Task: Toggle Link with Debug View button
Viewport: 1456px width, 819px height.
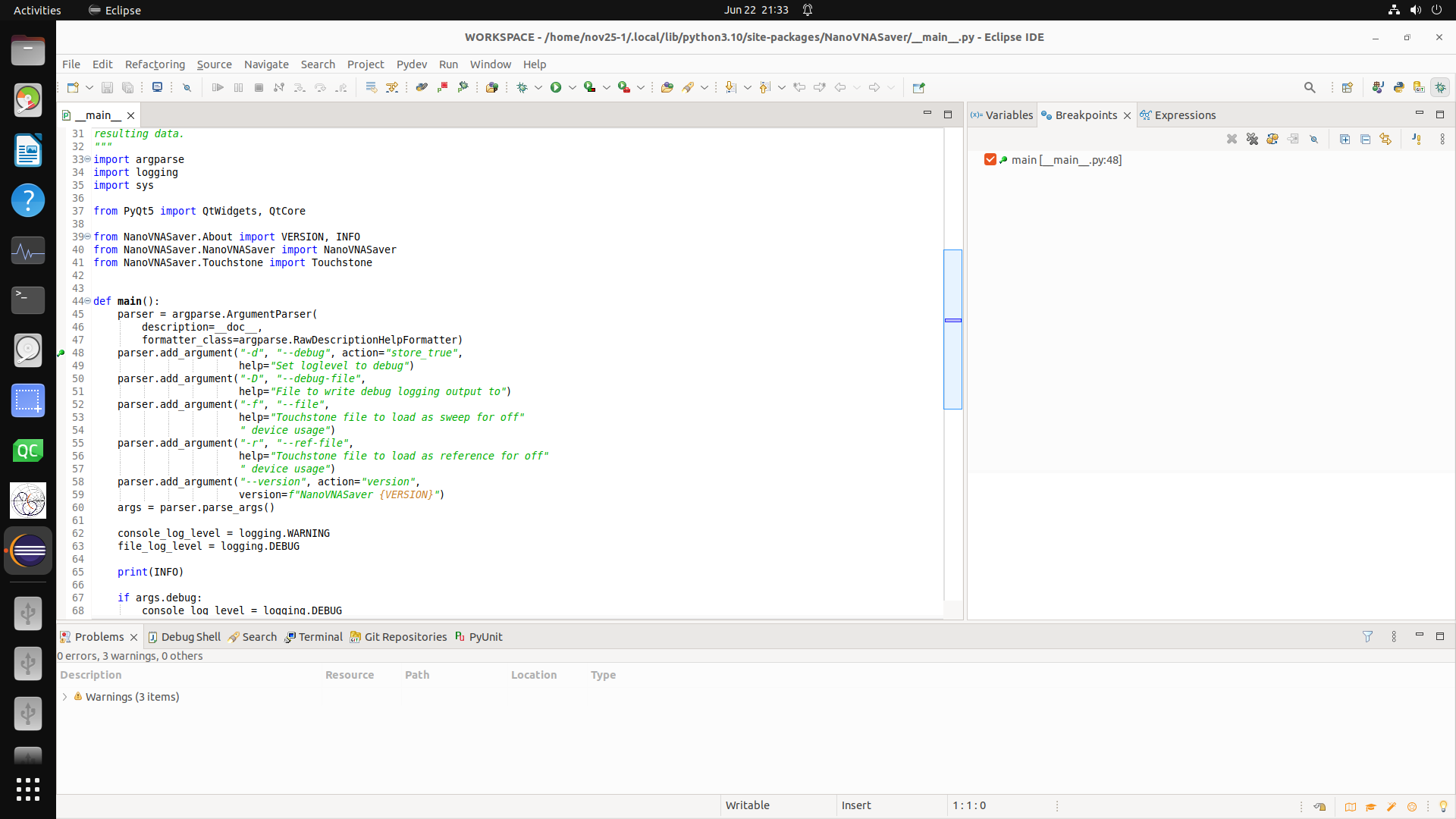Action: (x=1385, y=140)
